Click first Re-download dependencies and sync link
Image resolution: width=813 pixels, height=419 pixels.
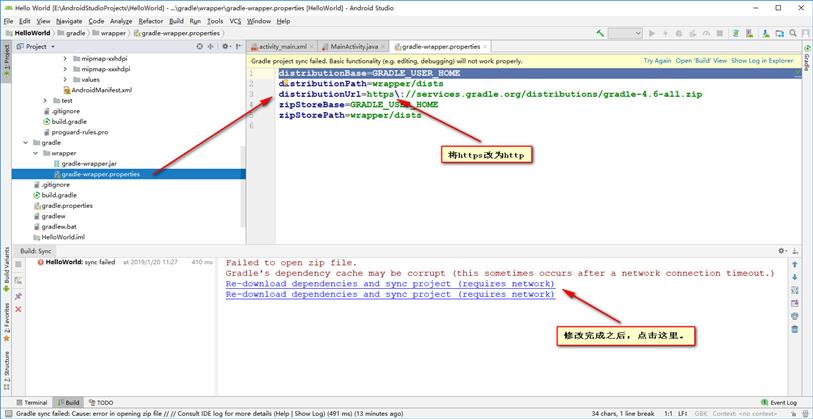coord(390,284)
